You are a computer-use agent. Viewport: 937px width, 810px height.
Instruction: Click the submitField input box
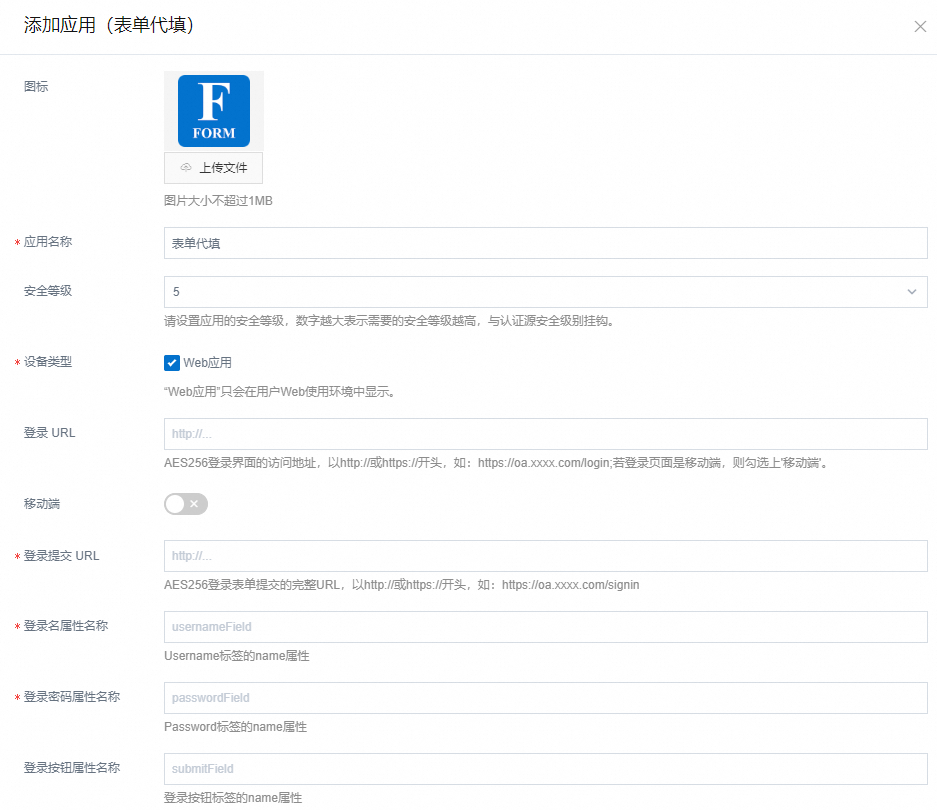coord(545,769)
